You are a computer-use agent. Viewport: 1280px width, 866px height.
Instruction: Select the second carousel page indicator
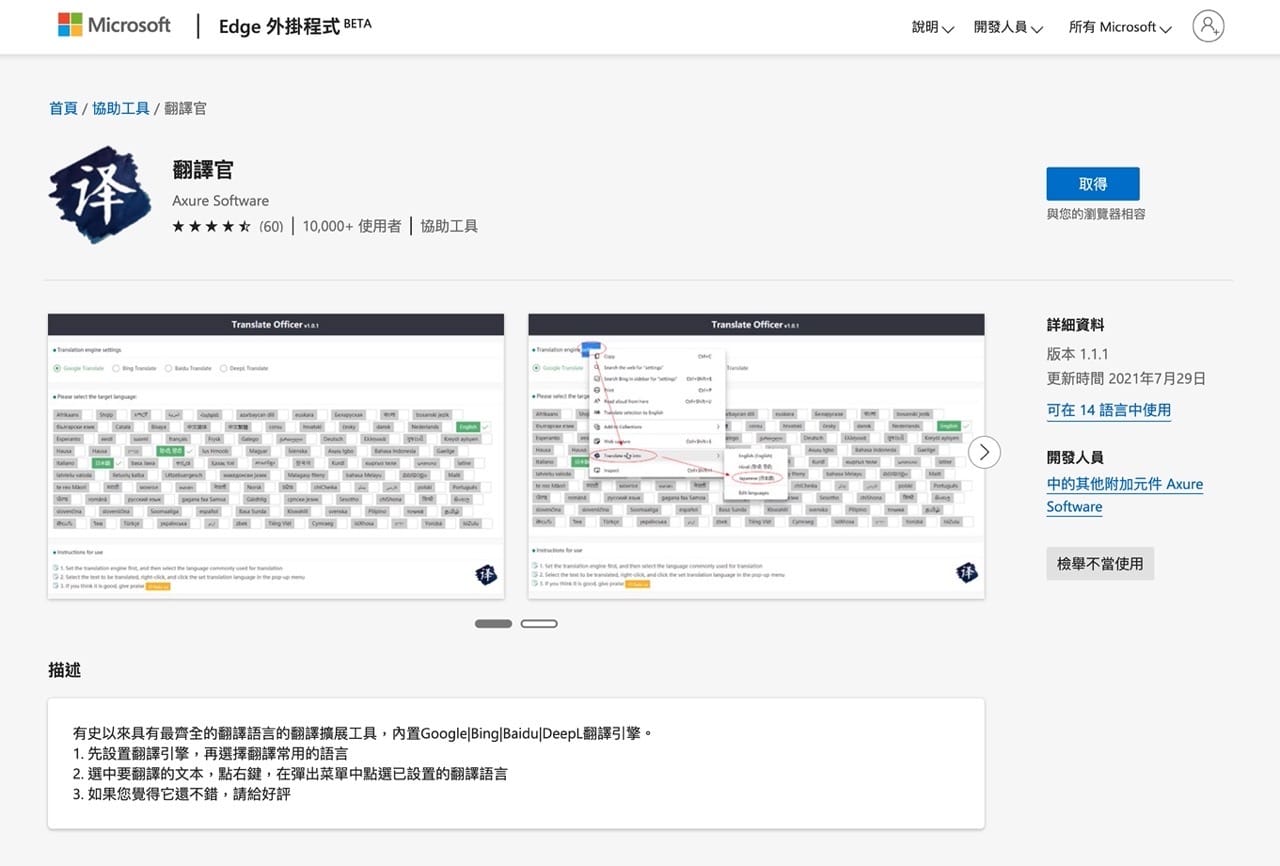click(539, 624)
